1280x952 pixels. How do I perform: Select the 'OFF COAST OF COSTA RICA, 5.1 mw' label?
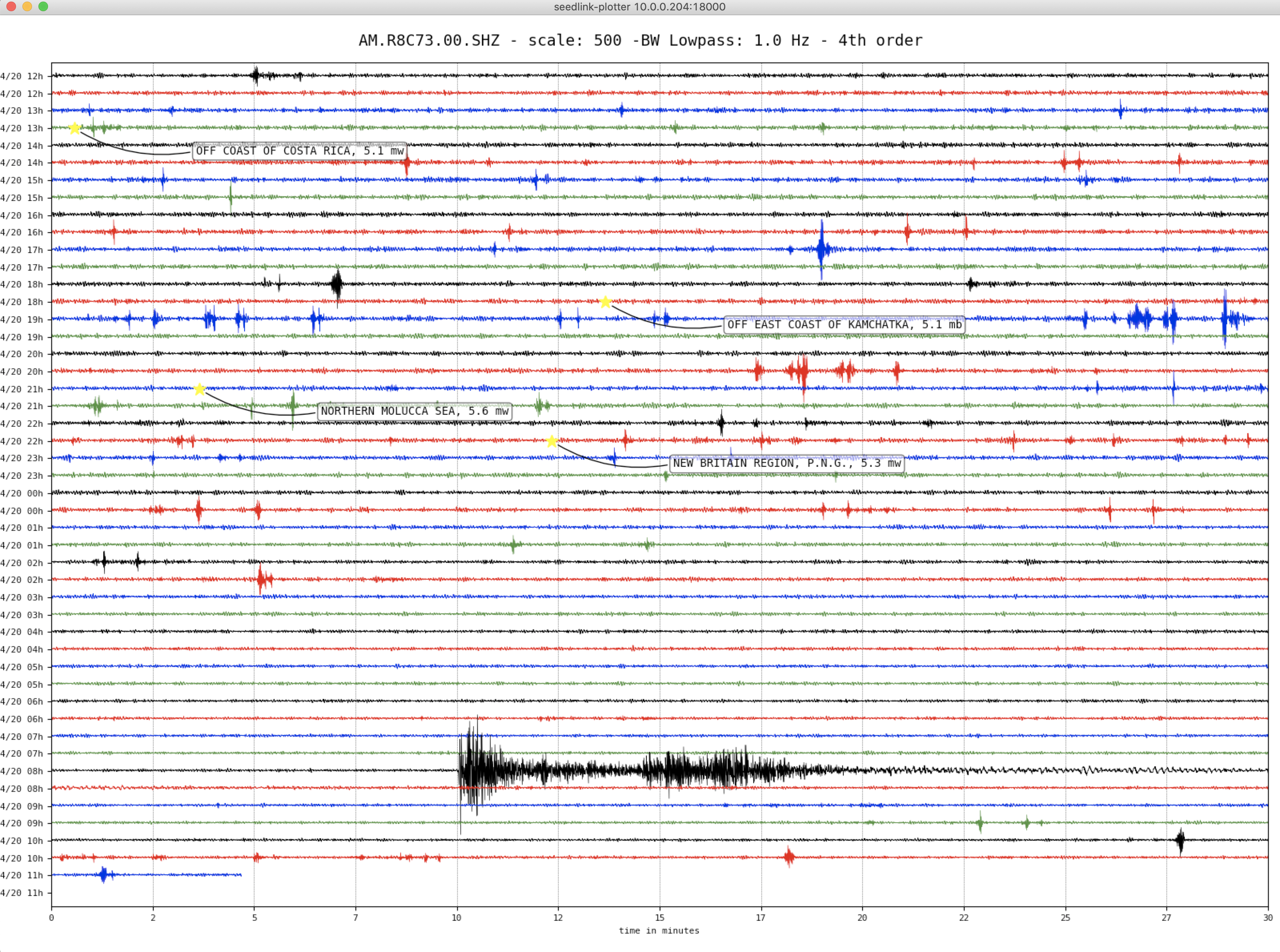pyautogui.click(x=299, y=151)
